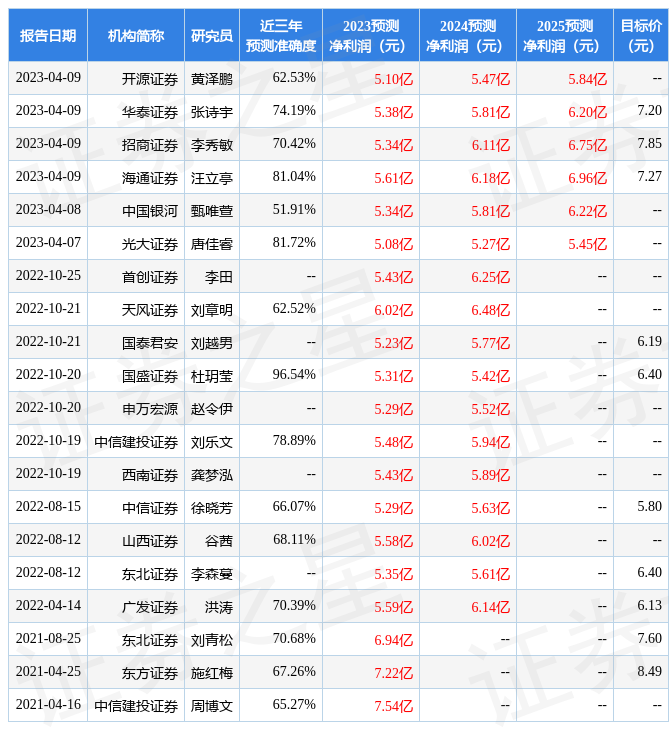Select accuracy value 74.19%
Viewport: 669px width, 730px height.
(294, 110)
